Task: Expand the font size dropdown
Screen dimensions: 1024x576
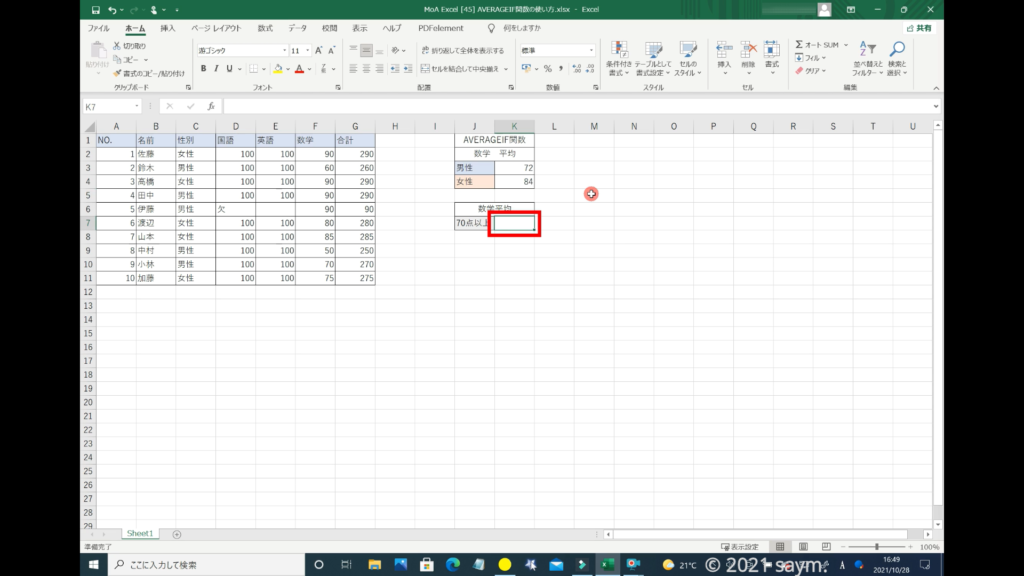Action: click(306, 50)
